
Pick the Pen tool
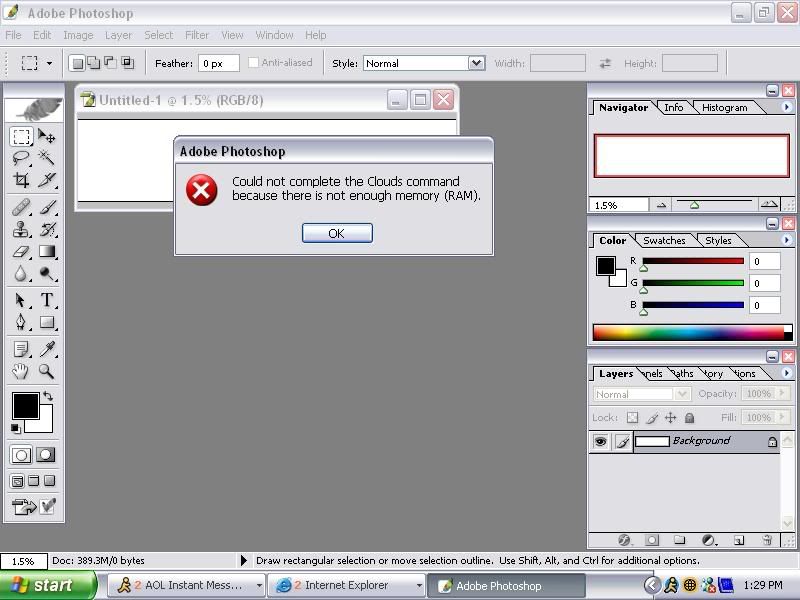(21, 322)
